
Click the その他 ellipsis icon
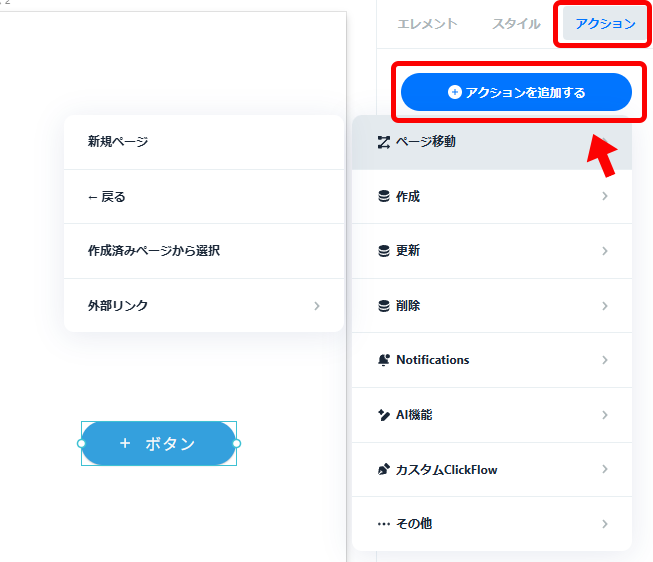(384, 524)
